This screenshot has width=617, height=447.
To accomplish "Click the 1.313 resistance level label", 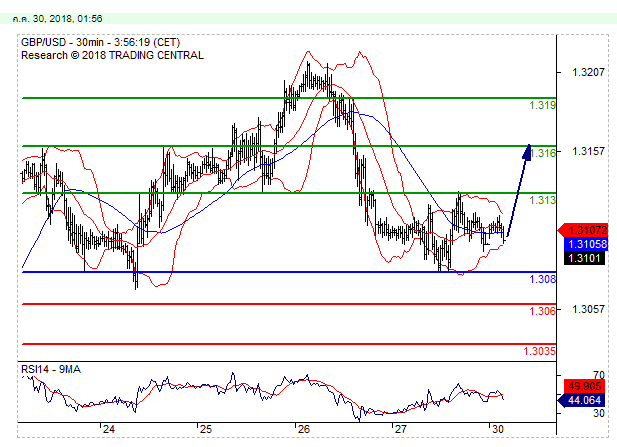I will click(542, 200).
